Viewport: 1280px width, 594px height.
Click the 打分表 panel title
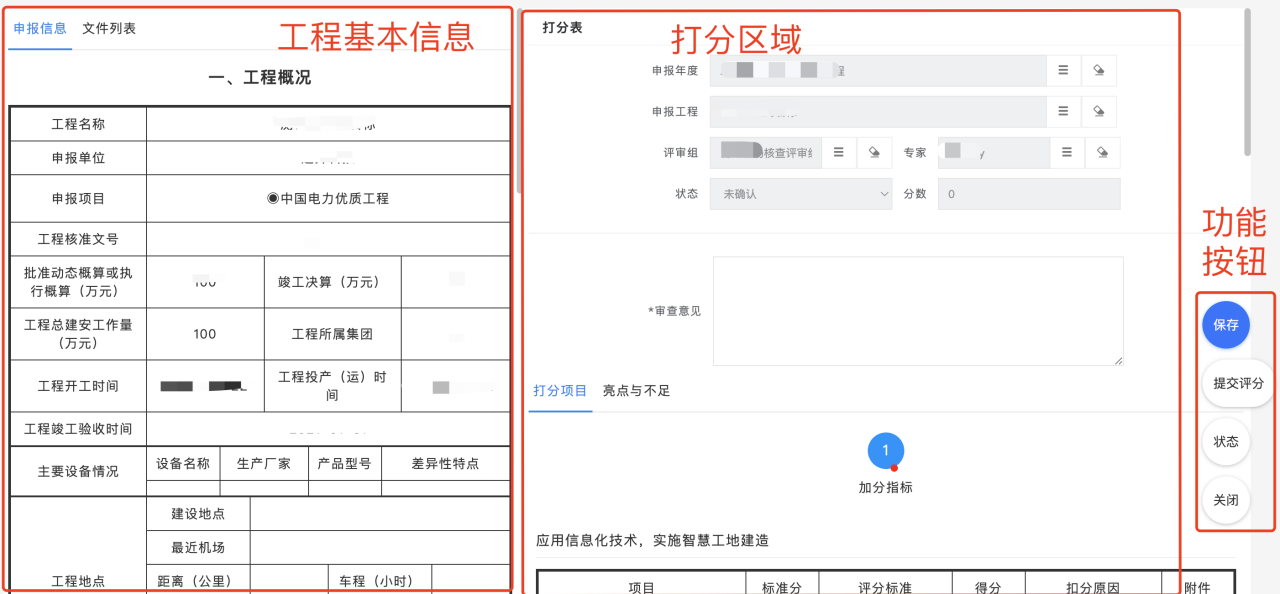pyautogui.click(x=562, y=28)
